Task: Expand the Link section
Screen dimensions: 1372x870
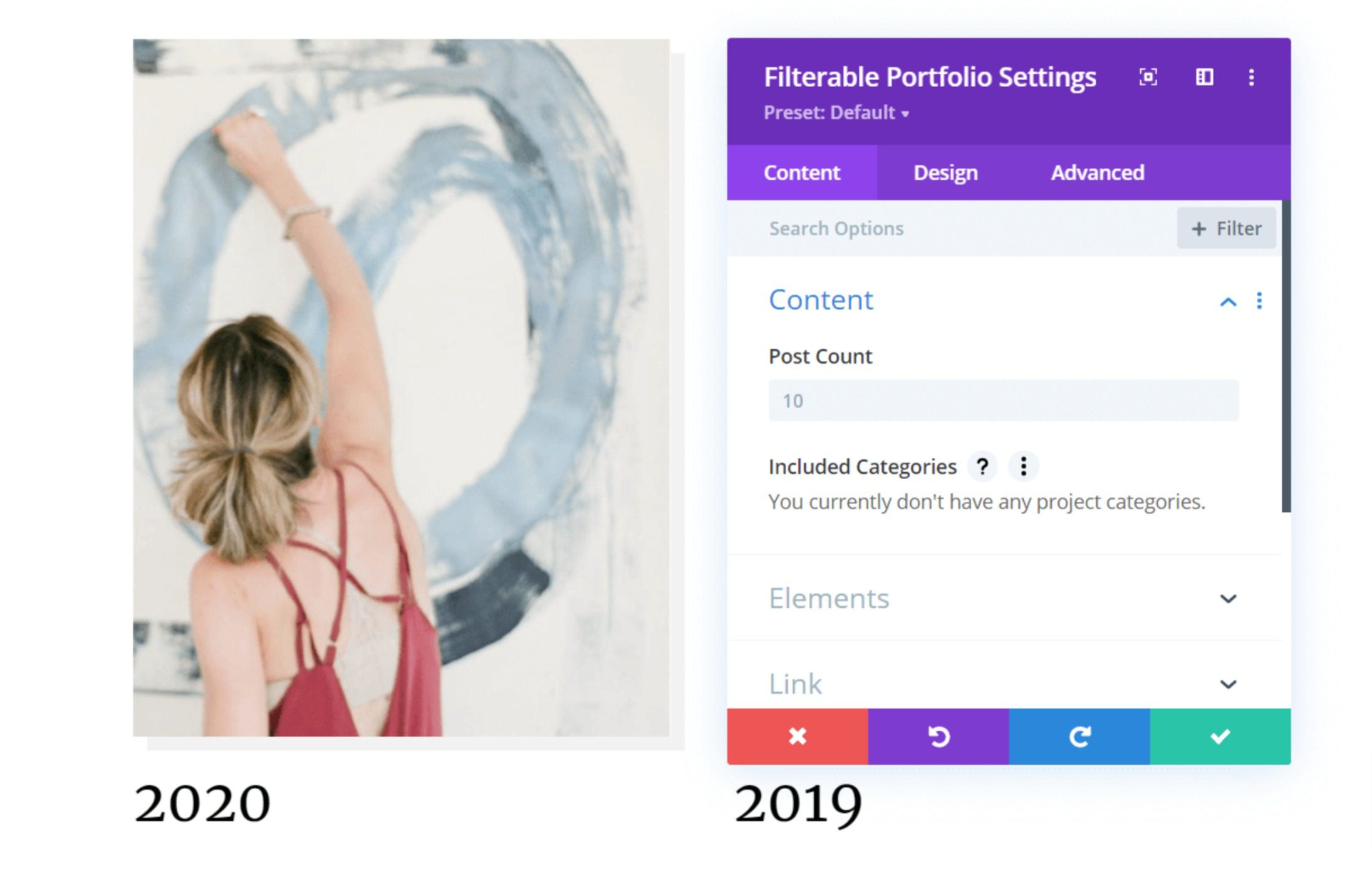Action: click(1228, 684)
